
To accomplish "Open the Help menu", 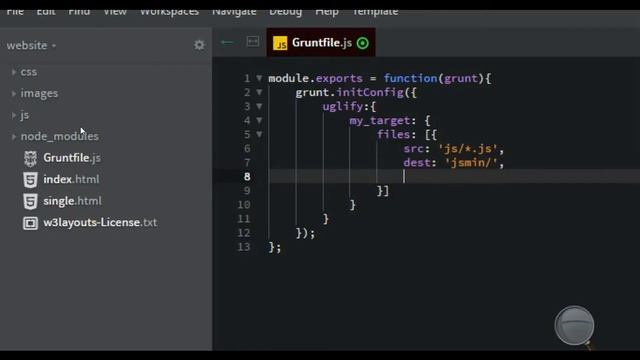I will tap(327, 12).
